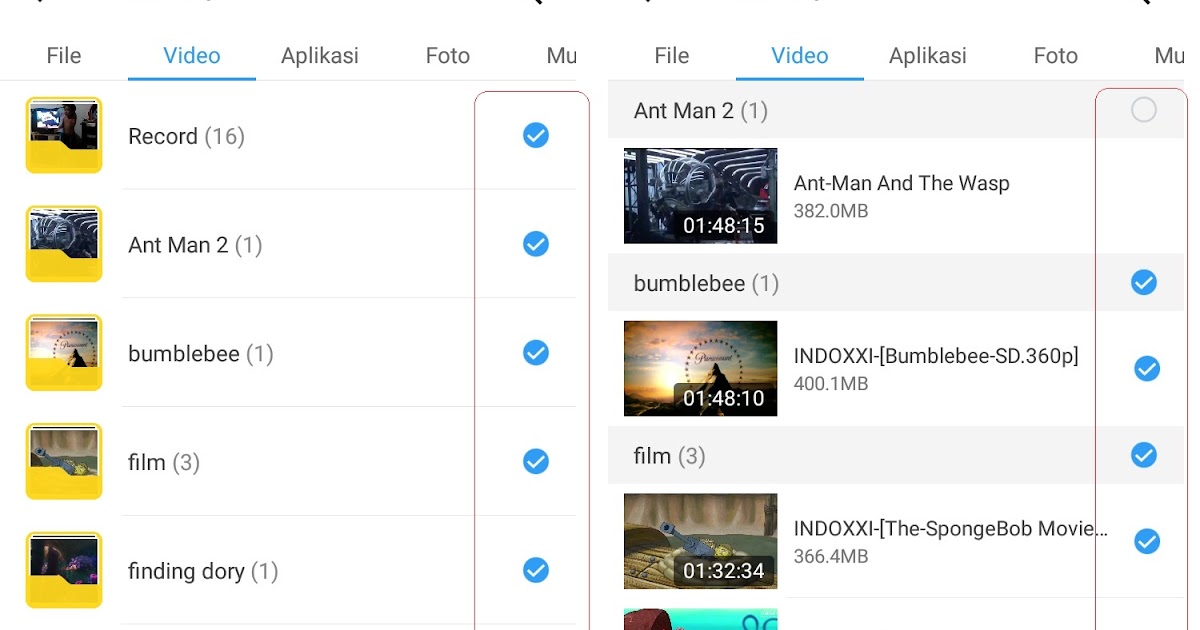Image resolution: width=1200 pixels, height=630 pixels.
Task: Uncheck film group header checkbox, right screen
Action: pyautogui.click(x=1144, y=456)
